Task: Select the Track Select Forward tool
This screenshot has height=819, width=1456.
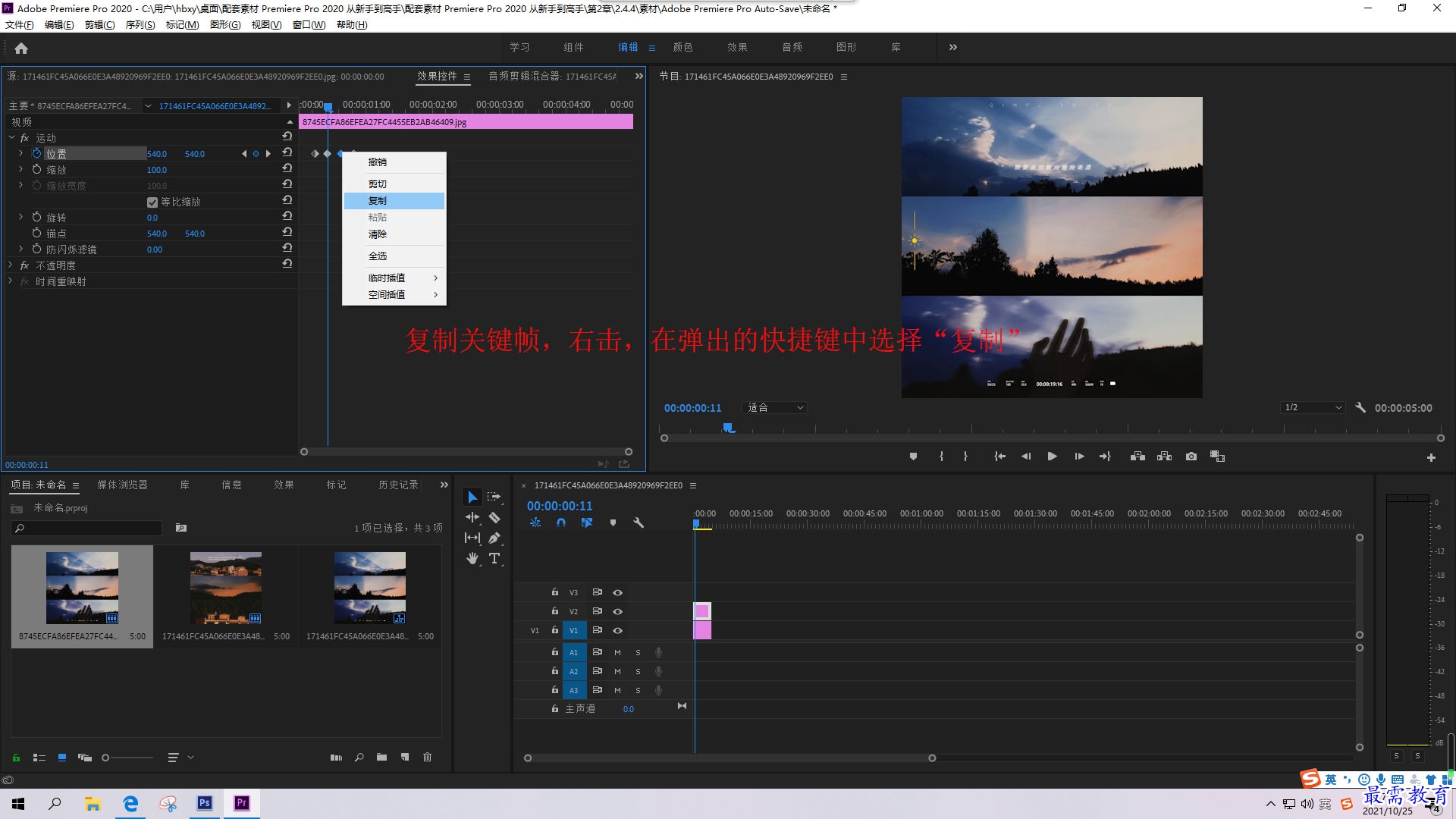Action: tap(494, 497)
